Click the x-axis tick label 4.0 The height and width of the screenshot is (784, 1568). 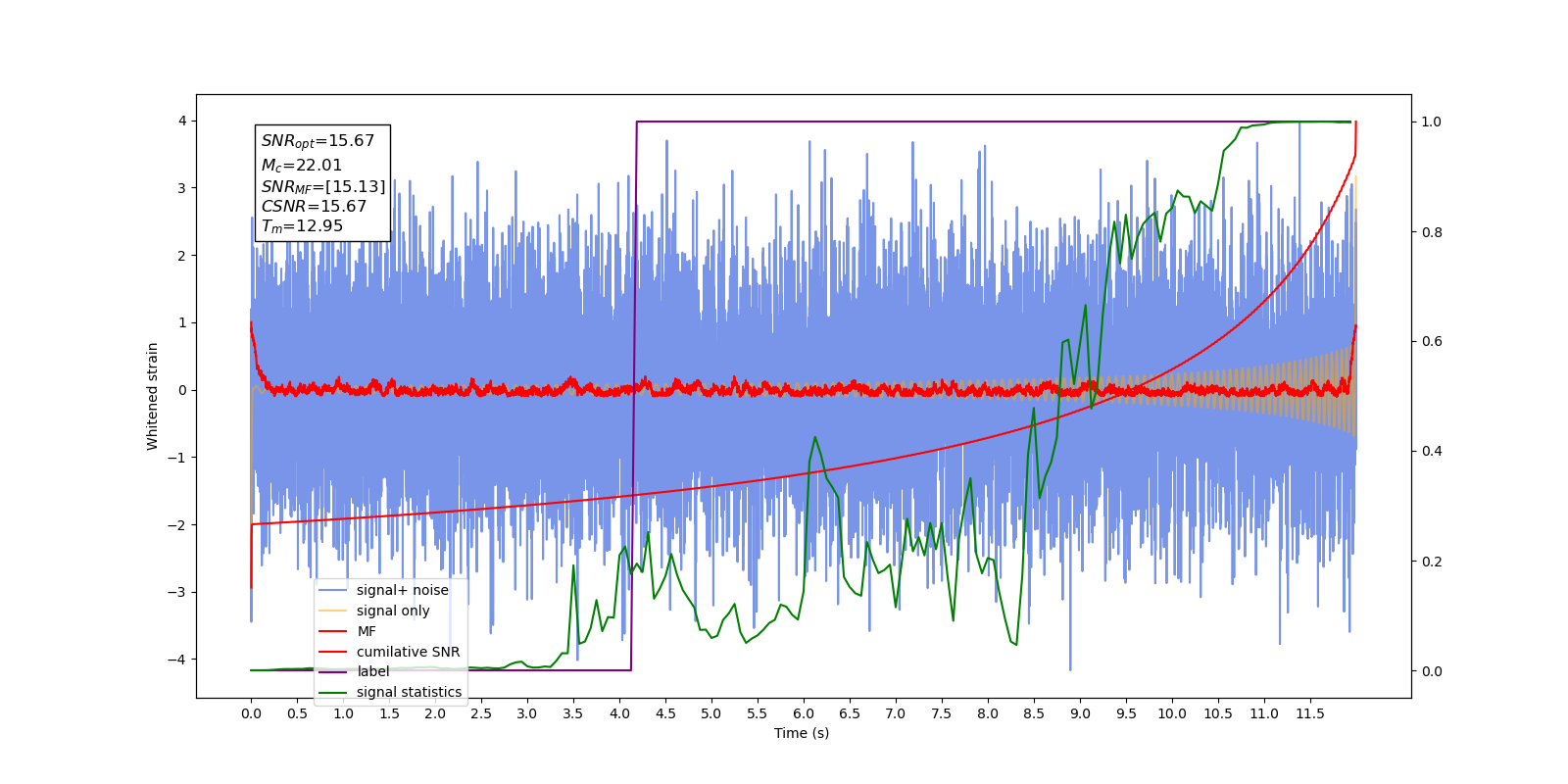[619, 713]
